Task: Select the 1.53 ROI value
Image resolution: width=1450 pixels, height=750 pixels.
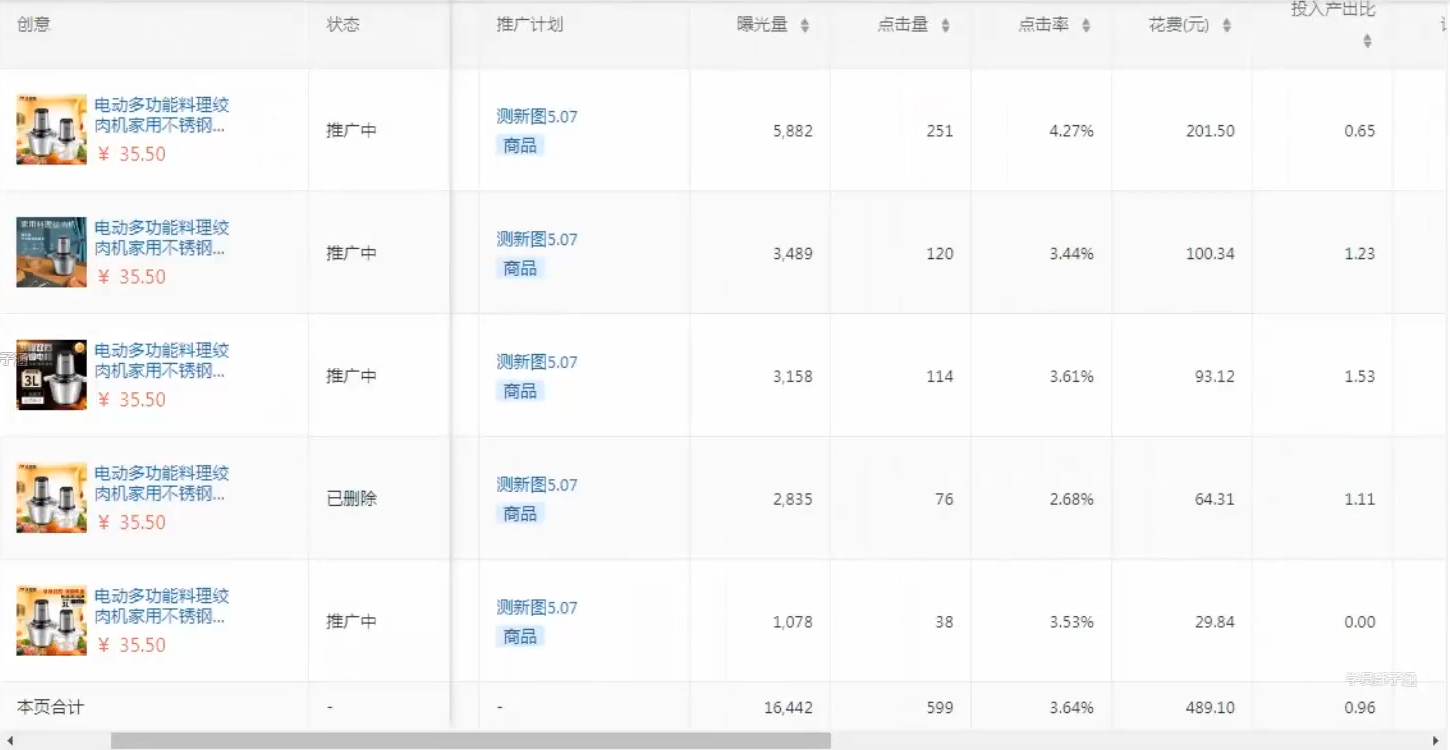Action: [x=1360, y=377]
